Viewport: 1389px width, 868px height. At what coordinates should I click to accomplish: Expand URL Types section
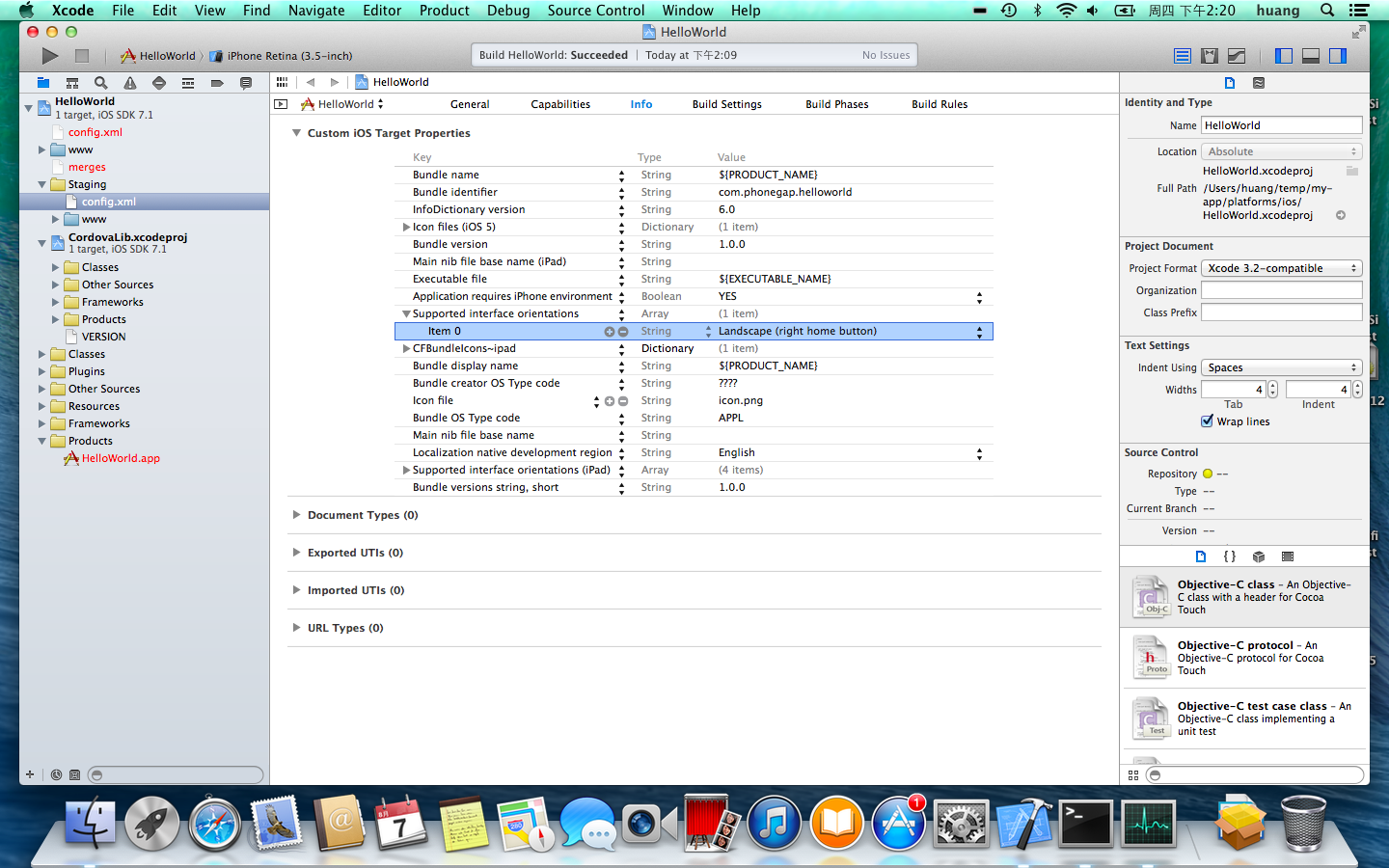[296, 628]
